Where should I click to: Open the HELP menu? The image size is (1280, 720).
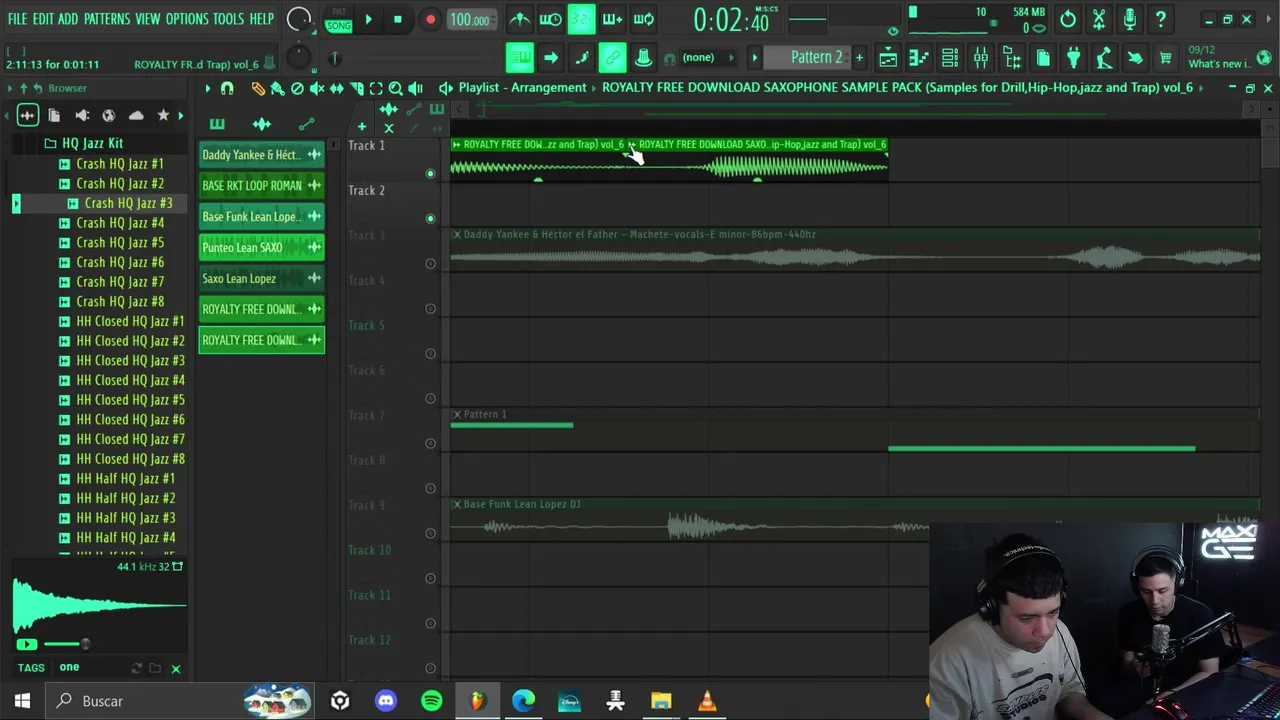pyautogui.click(x=261, y=19)
